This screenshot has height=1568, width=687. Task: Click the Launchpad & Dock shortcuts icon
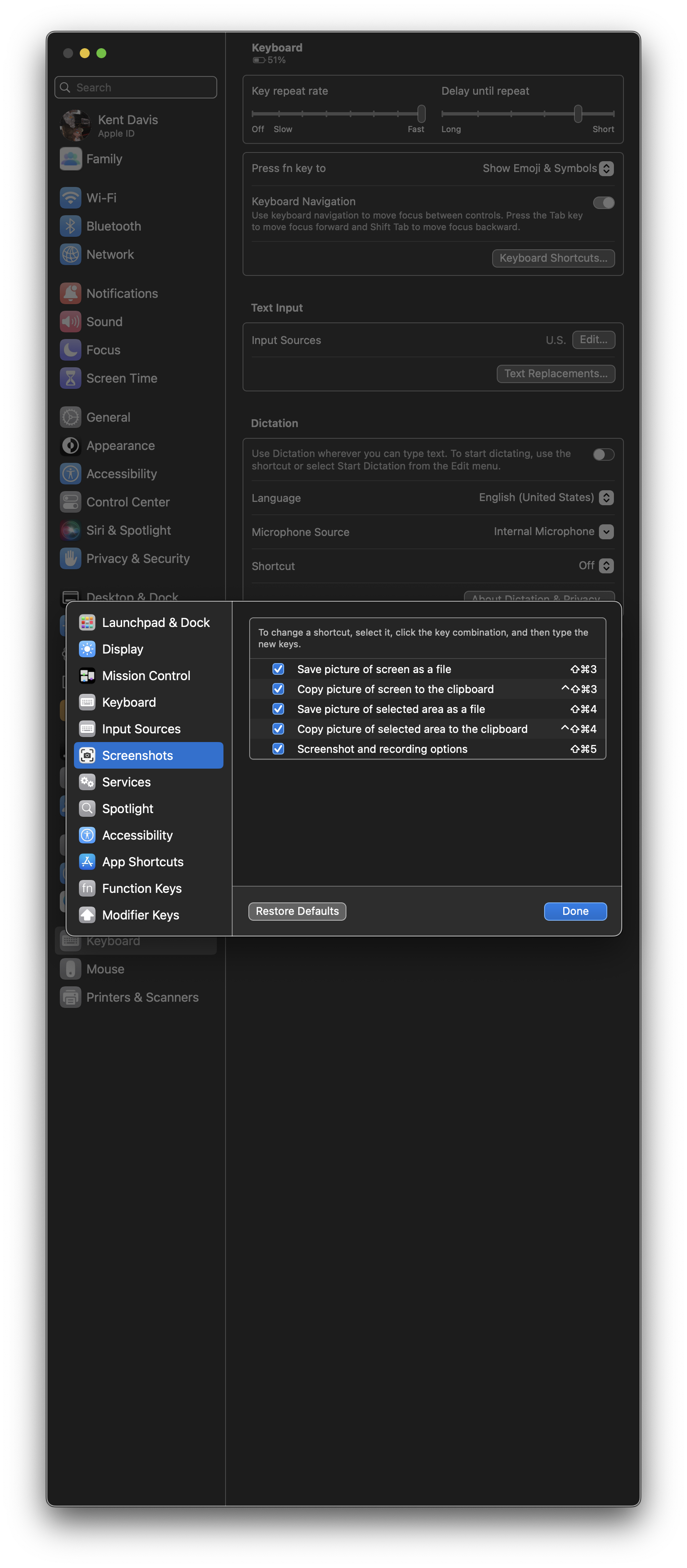coord(87,622)
